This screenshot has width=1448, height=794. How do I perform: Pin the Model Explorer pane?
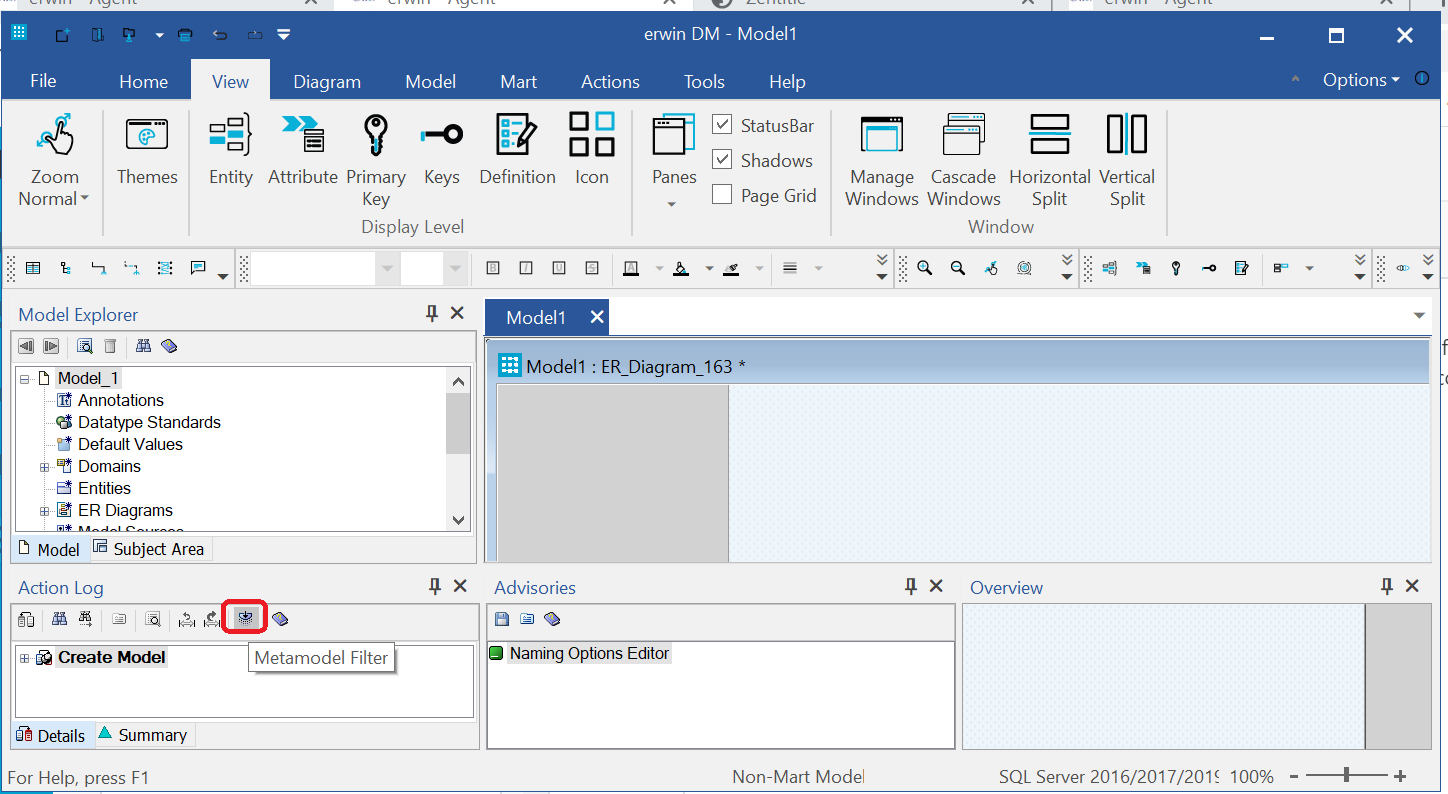(432, 313)
